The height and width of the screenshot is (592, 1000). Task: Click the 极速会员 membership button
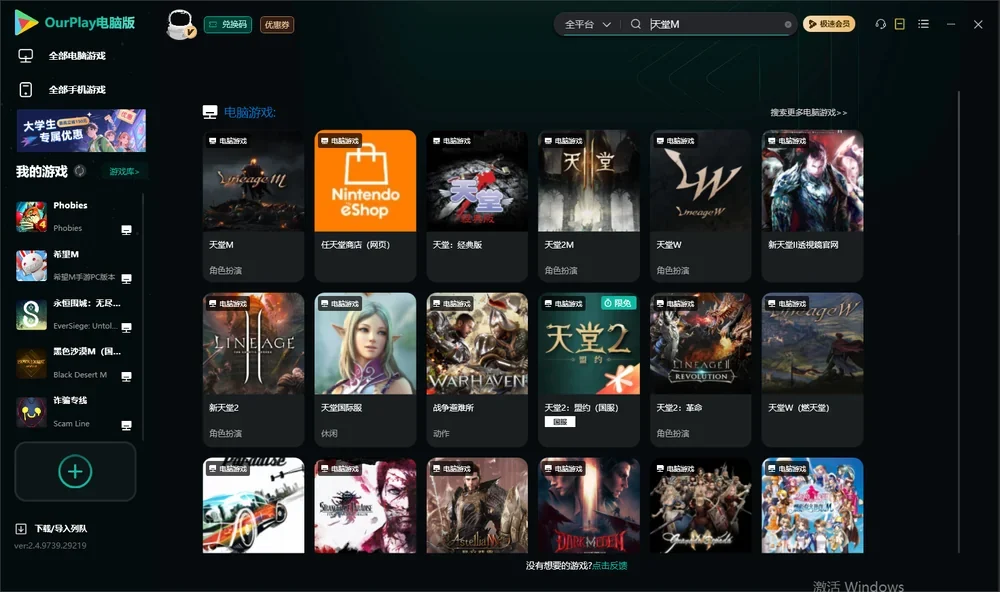pos(829,24)
